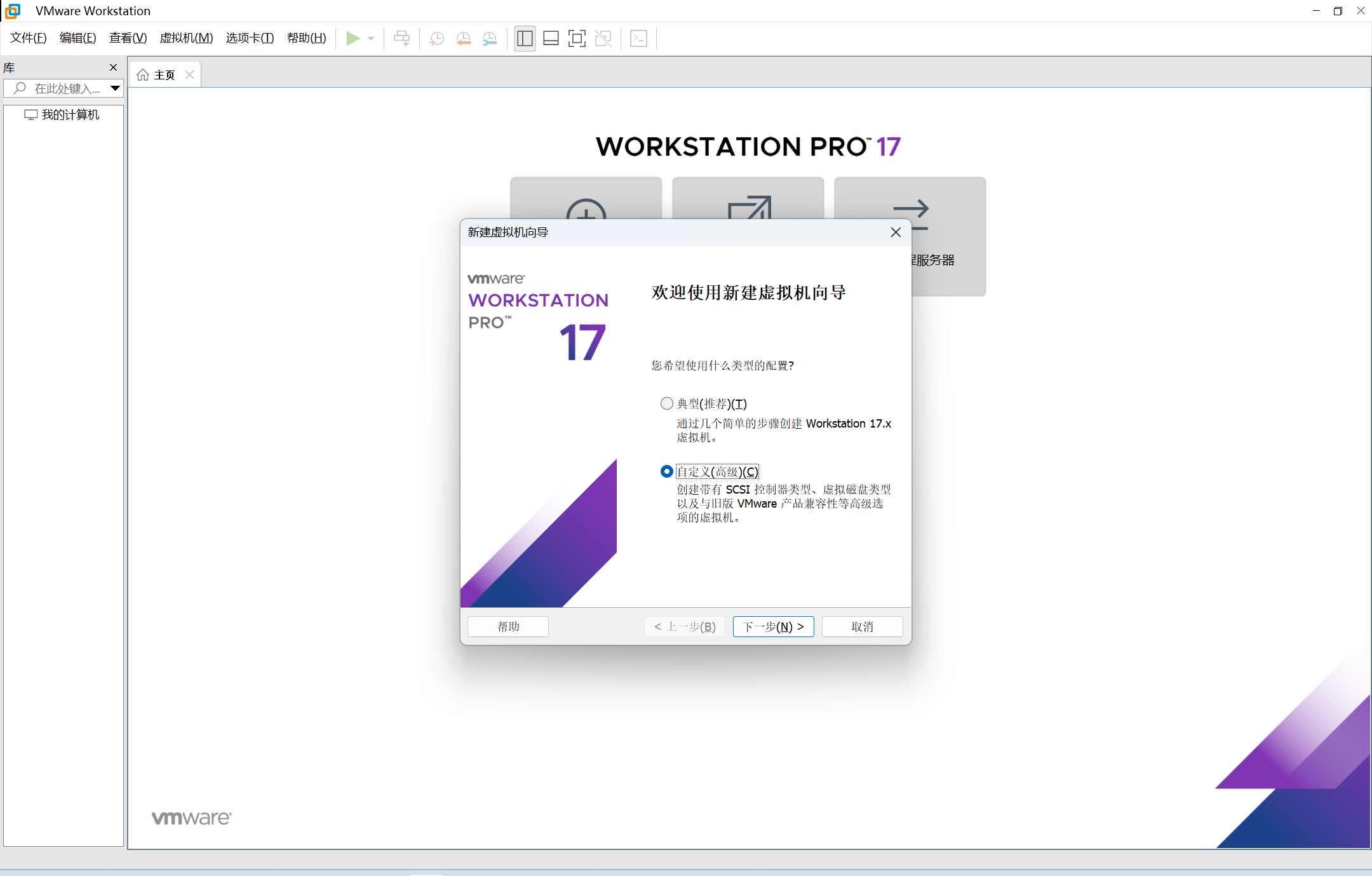The width and height of the screenshot is (1372, 876).
Task: Expand the library search filter dropdown
Action: [114, 88]
